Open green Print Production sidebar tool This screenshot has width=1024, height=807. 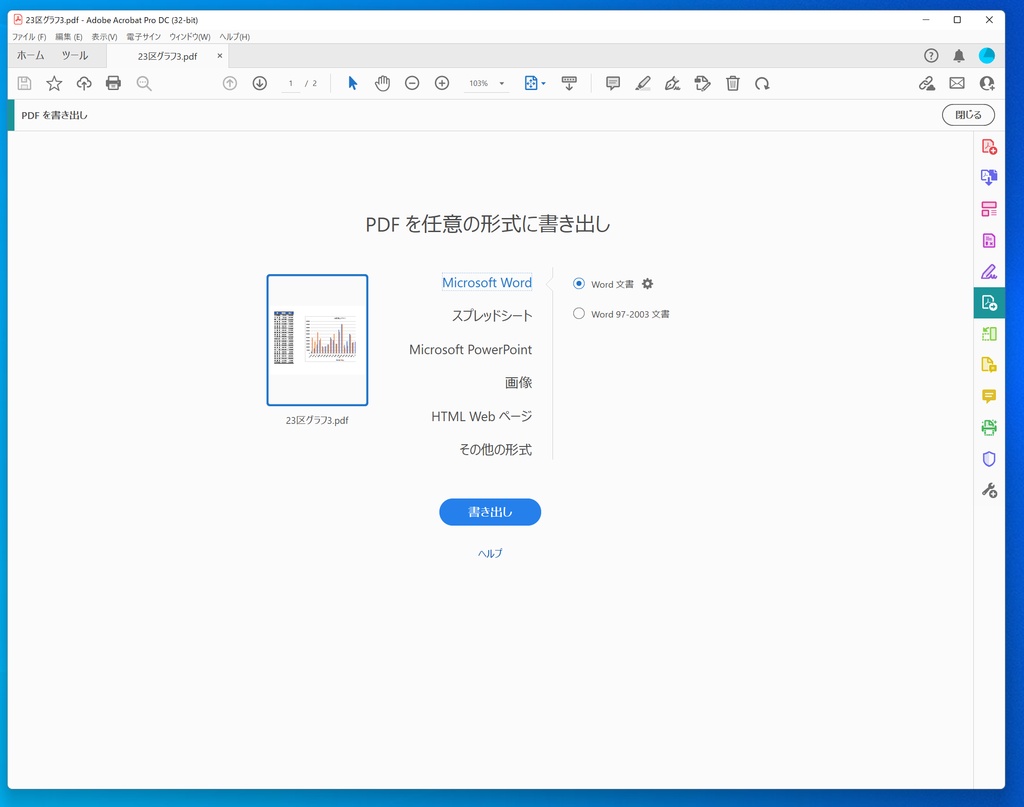[x=989, y=428]
